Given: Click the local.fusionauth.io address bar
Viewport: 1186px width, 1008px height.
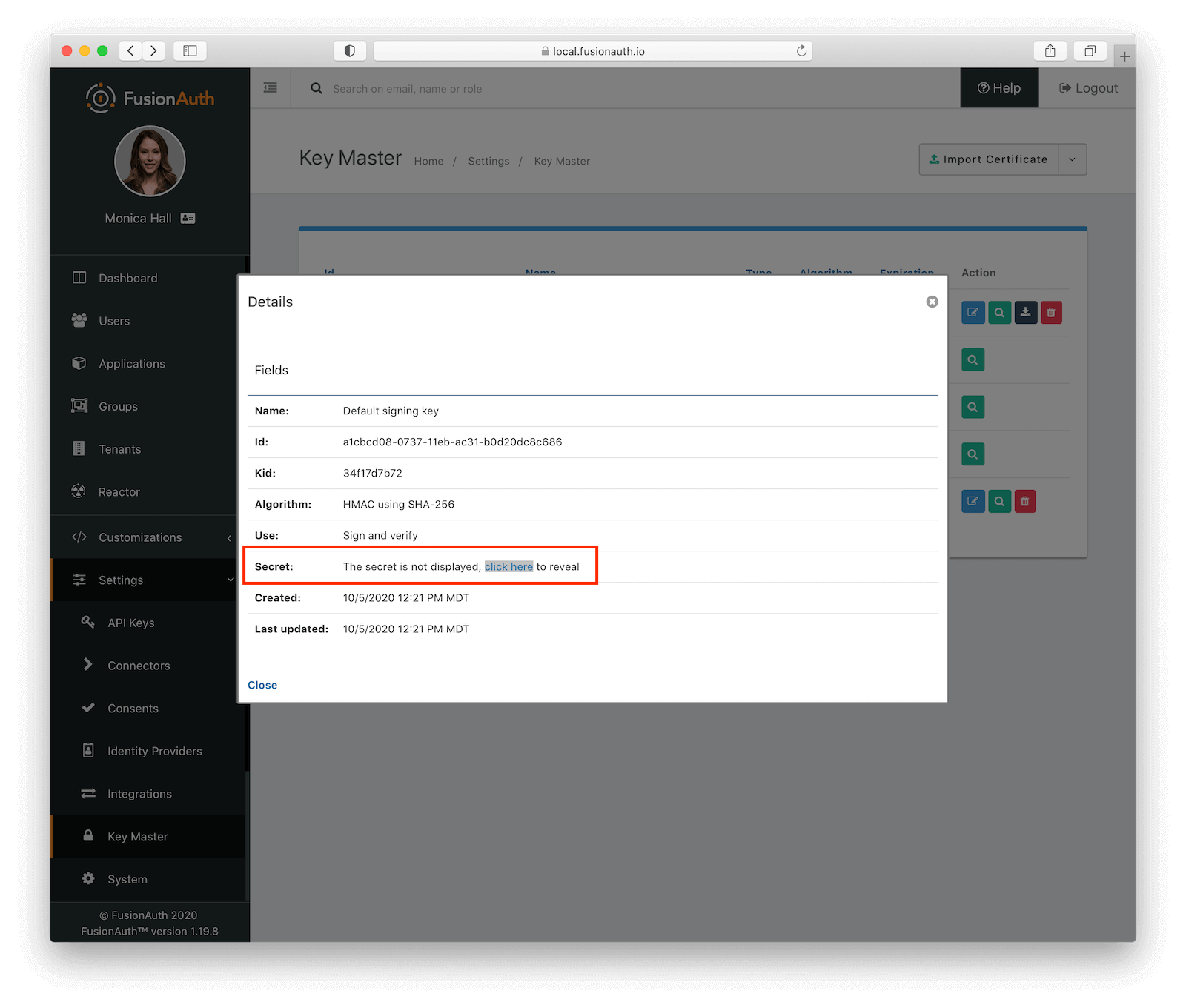Looking at the screenshot, I should pos(593,50).
